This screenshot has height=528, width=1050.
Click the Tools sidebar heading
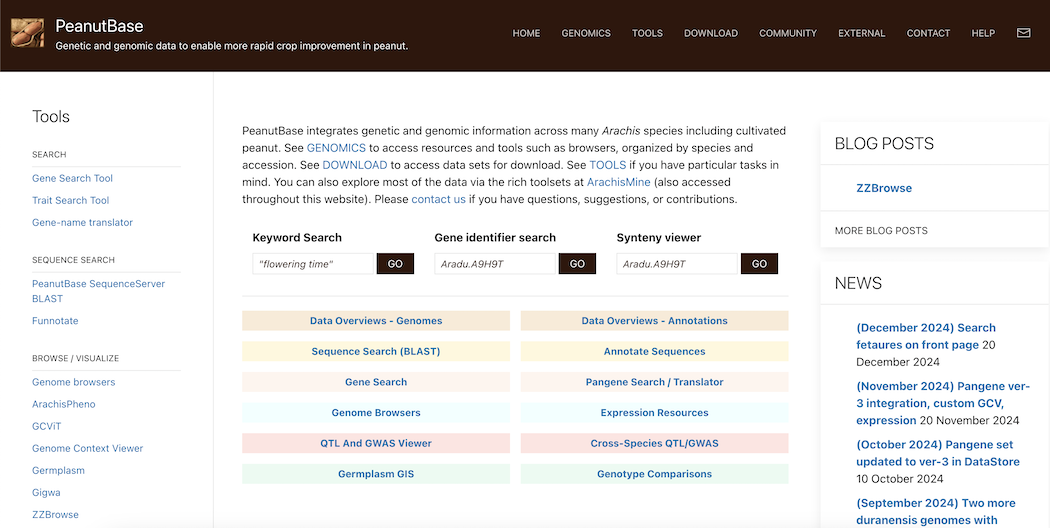coord(51,117)
